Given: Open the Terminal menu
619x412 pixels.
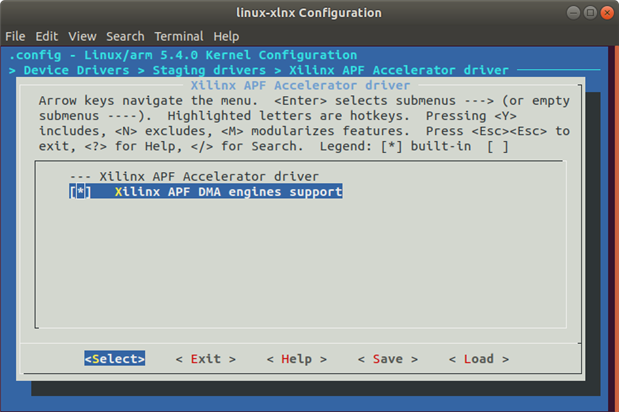Looking at the screenshot, I should coord(178,36).
